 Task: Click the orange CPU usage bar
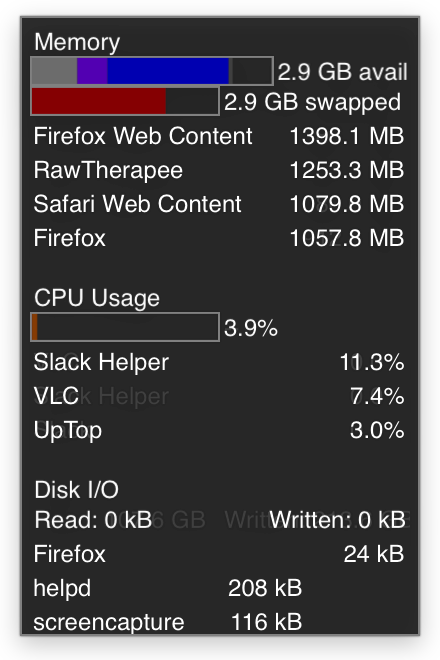click(x=35, y=327)
